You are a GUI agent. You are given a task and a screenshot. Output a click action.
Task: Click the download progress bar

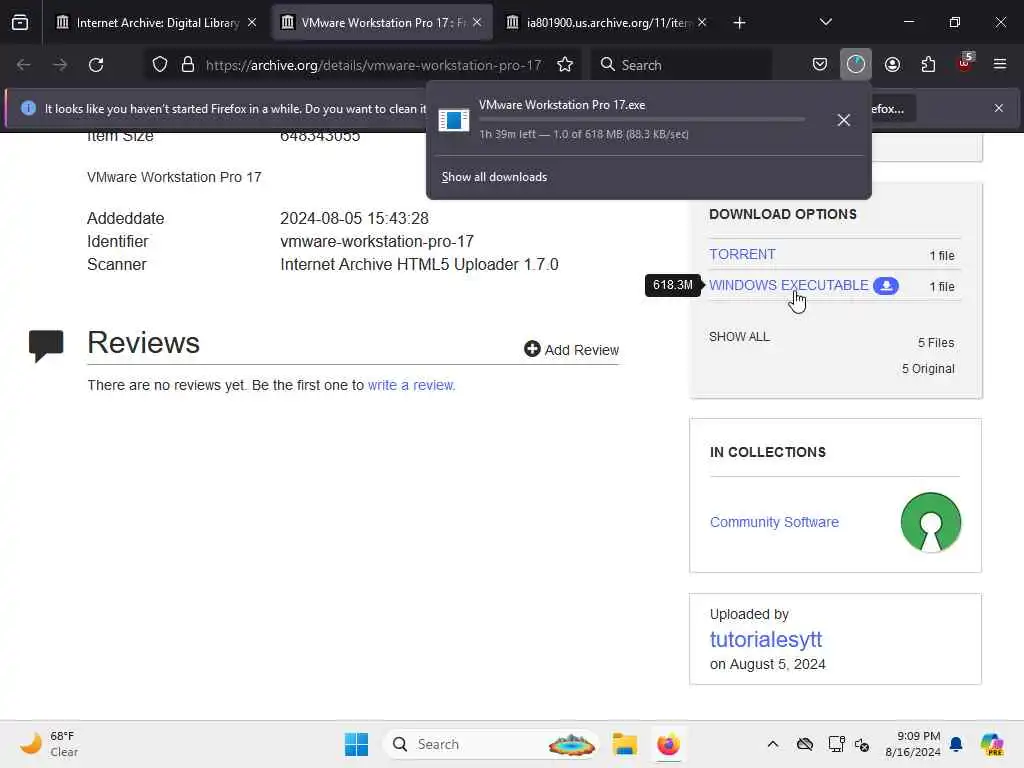[642, 120]
